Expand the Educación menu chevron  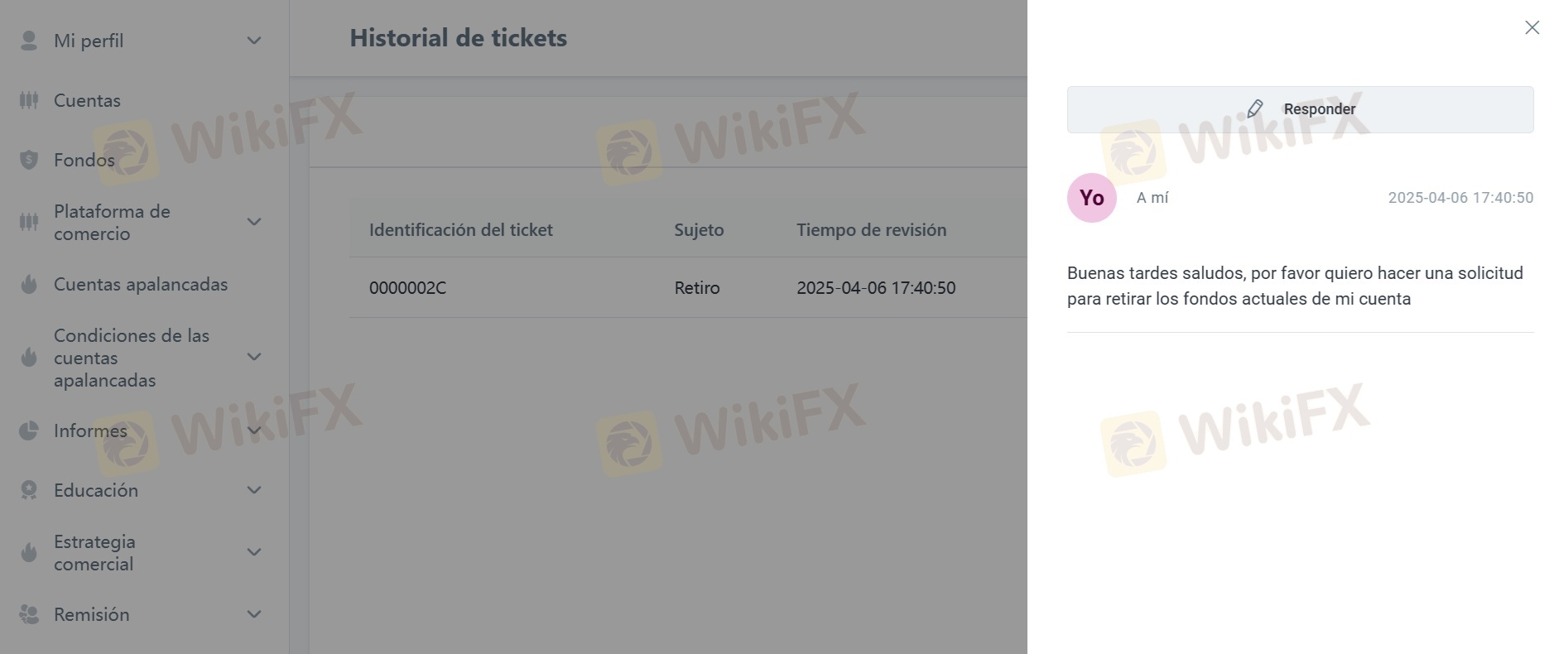point(254,490)
